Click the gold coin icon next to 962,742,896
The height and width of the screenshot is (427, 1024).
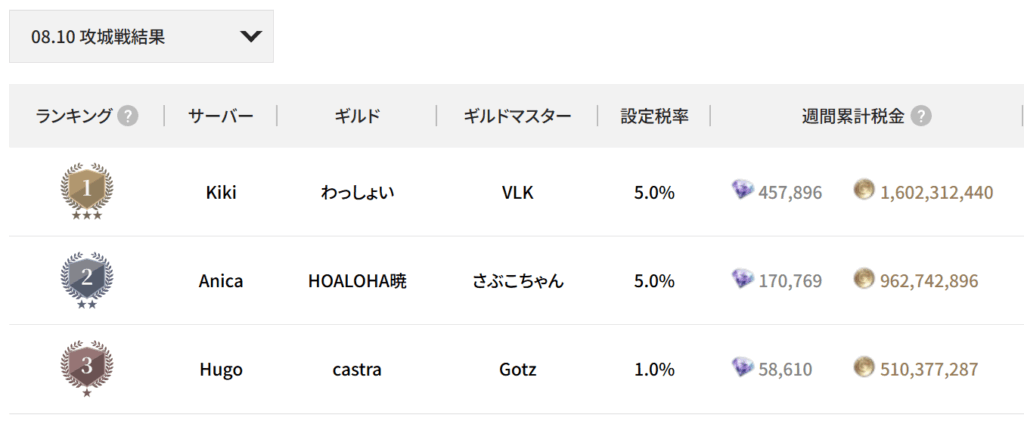pyautogui.click(x=864, y=280)
